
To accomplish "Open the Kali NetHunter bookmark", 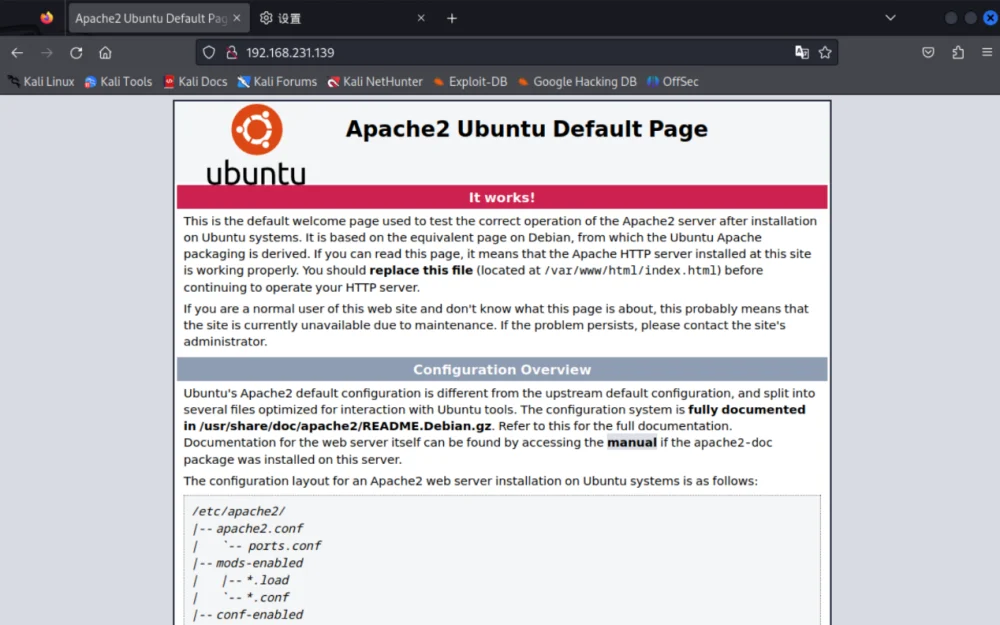I will click(375, 82).
